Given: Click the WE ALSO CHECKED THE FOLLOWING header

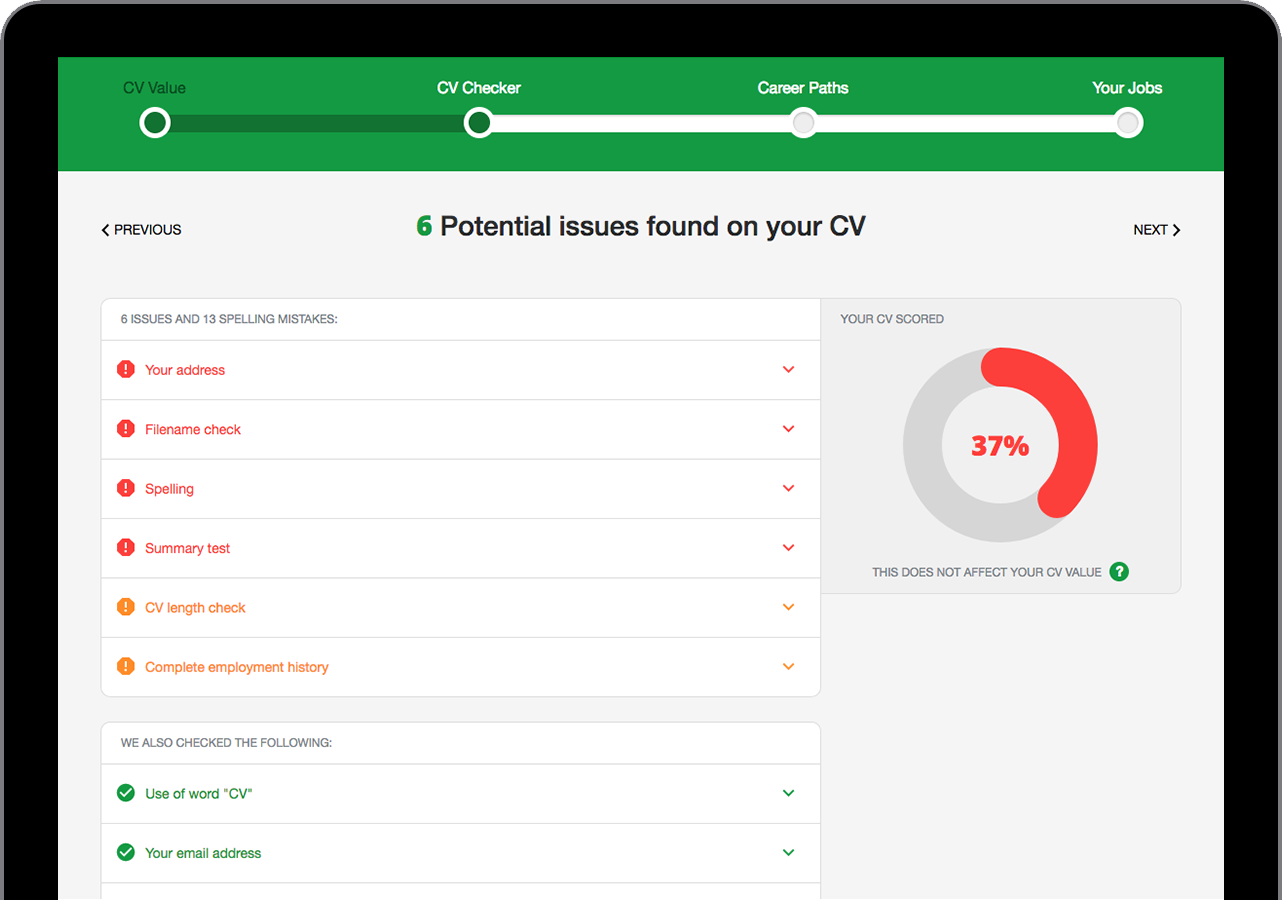Looking at the screenshot, I should pyautogui.click(x=226, y=743).
